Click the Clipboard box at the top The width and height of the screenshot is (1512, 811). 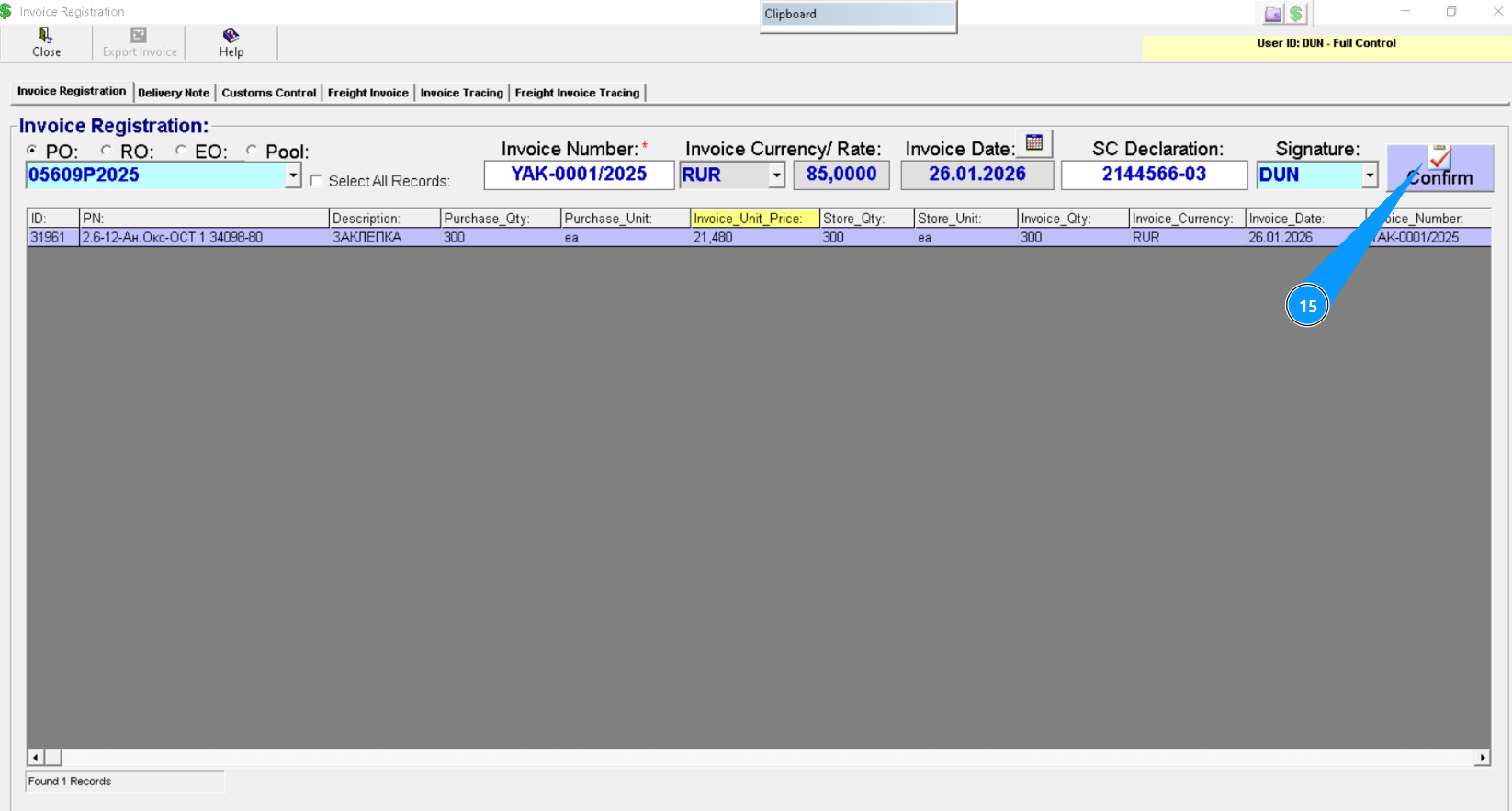(x=858, y=15)
